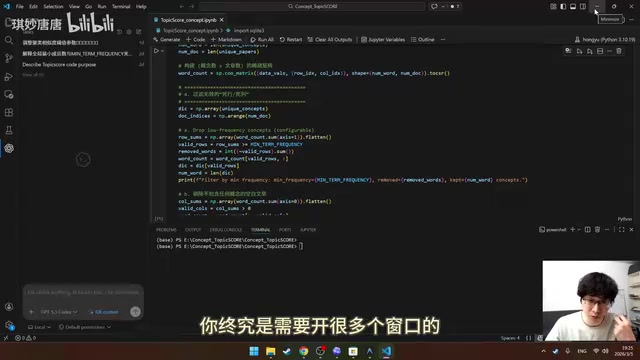Show the notebook Outline

click(422, 40)
